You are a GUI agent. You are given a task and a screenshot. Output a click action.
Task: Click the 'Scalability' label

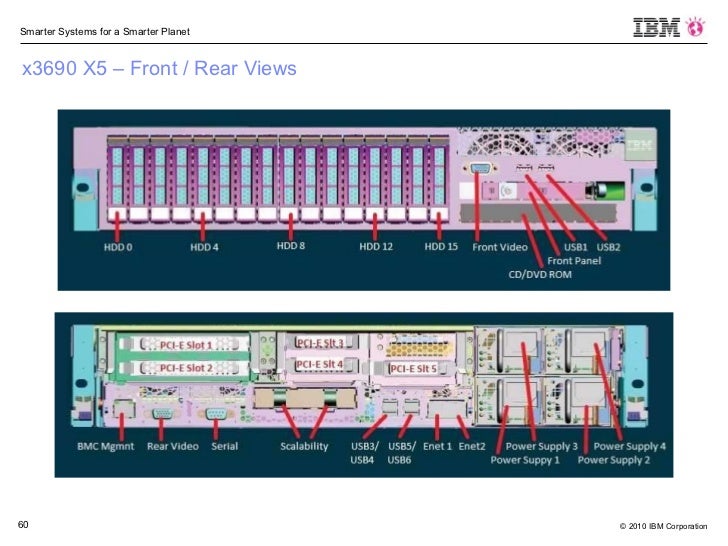click(304, 446)
